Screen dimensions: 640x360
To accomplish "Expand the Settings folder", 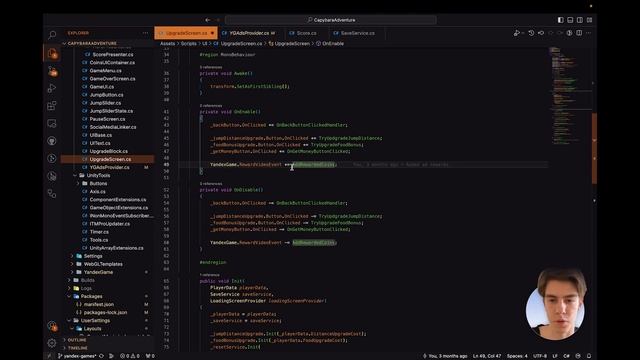I will tap(93, 256).
